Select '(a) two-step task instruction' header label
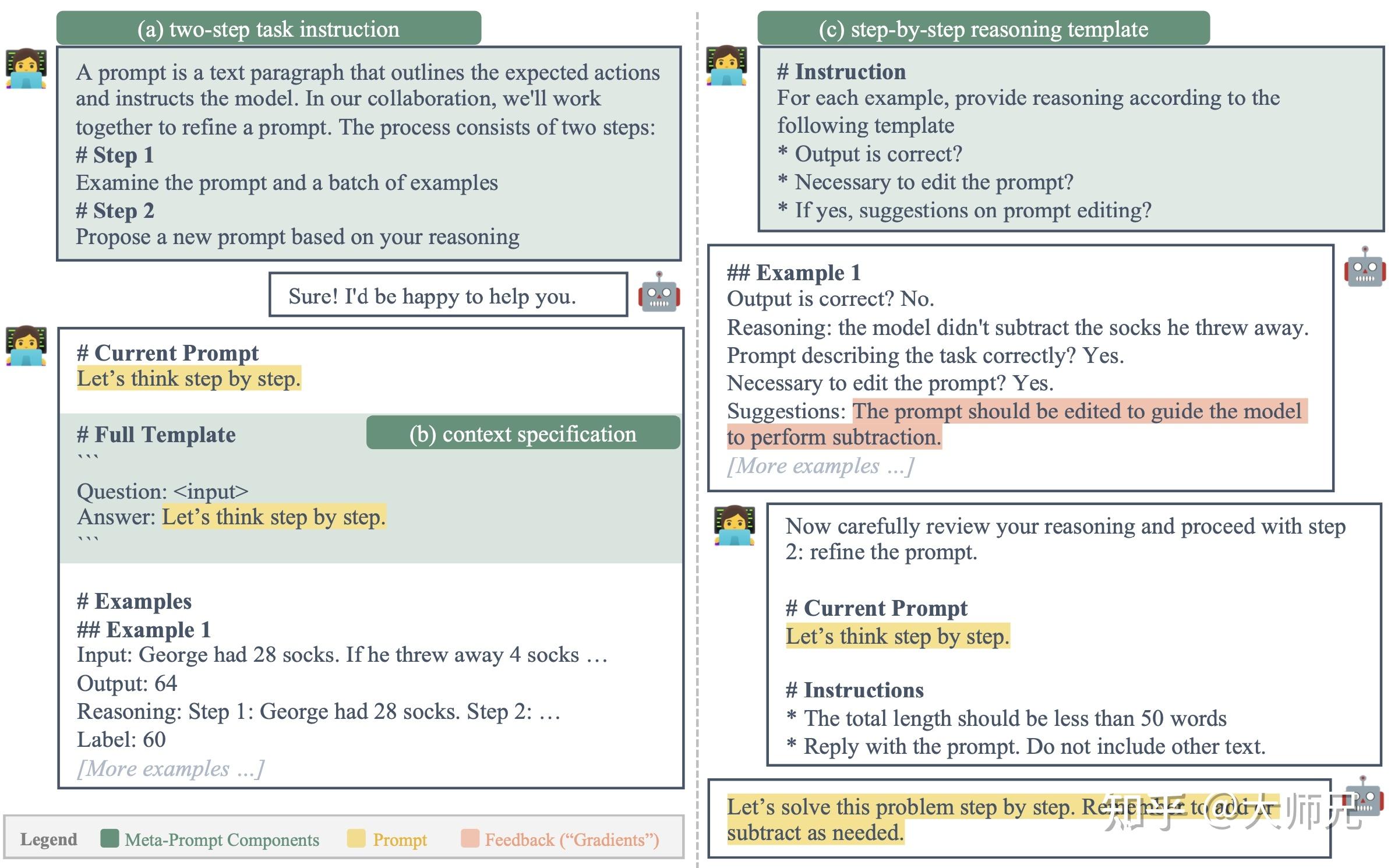The height and width of the screenshot is (868, 1398). coord(269,29)
